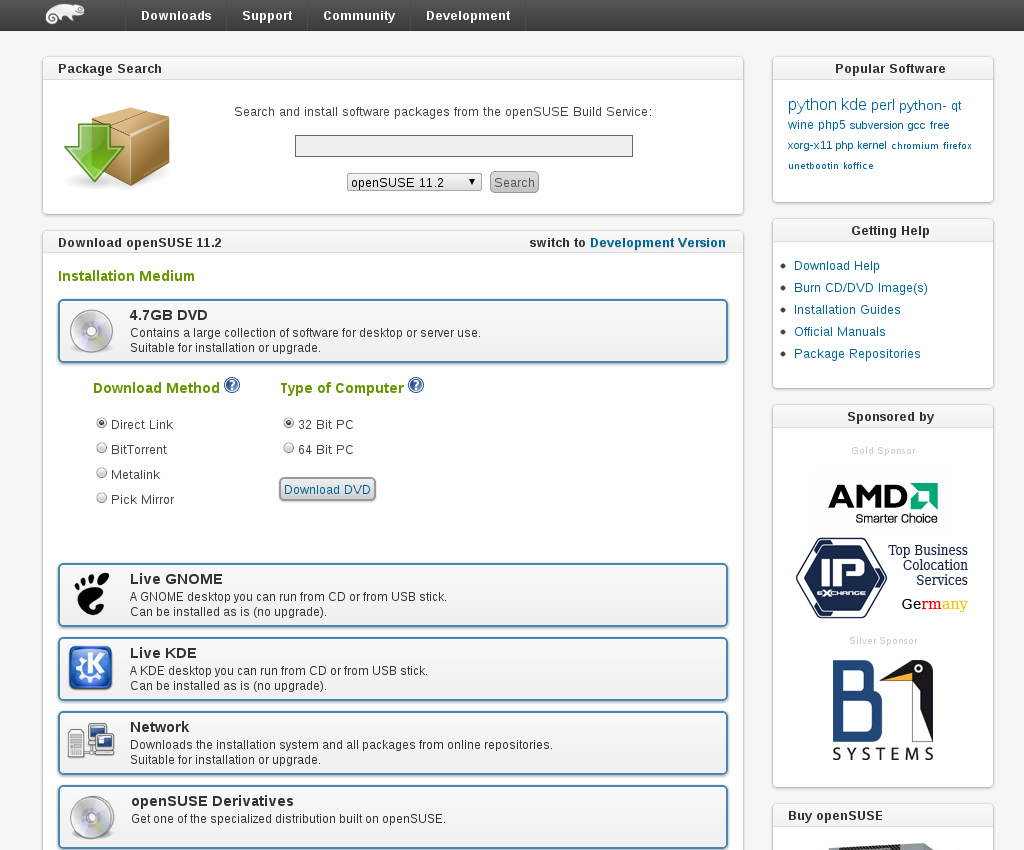Click the Network computers icon
This screenshot has width=1024, height=850.
91,742
